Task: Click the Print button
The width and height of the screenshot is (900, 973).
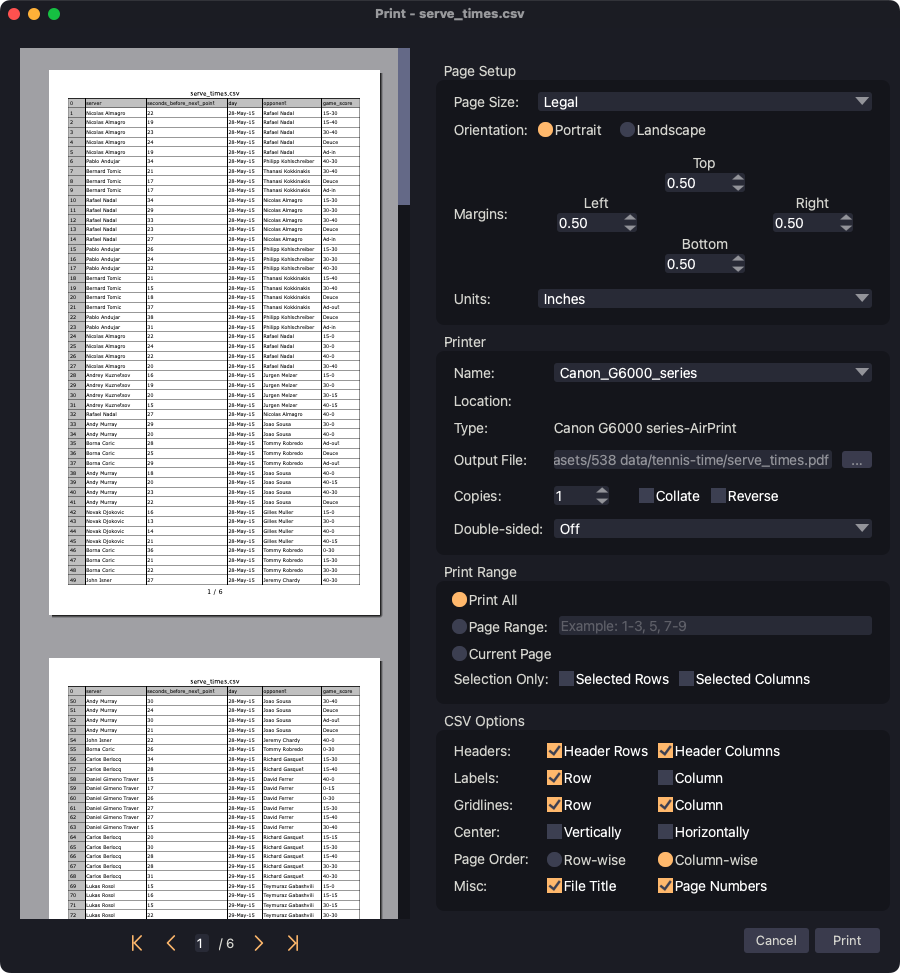Action: (847, 940)
